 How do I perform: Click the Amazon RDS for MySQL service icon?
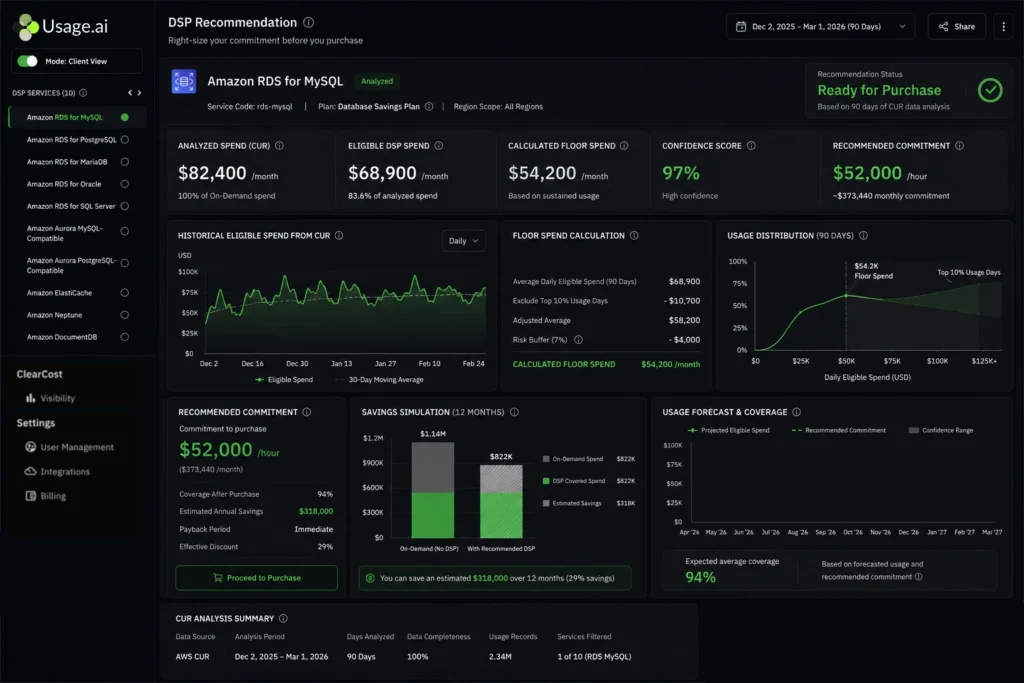pos(184,82)
